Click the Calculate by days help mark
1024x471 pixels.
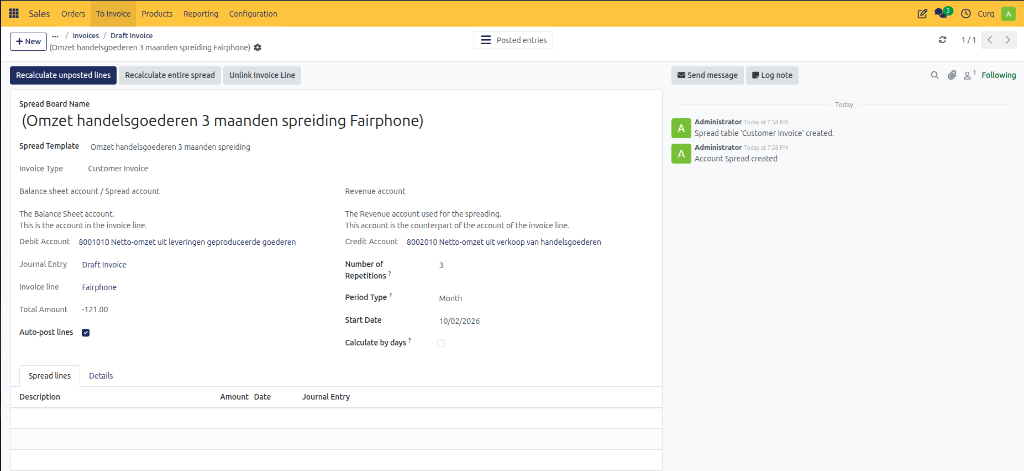pos(410,340)
